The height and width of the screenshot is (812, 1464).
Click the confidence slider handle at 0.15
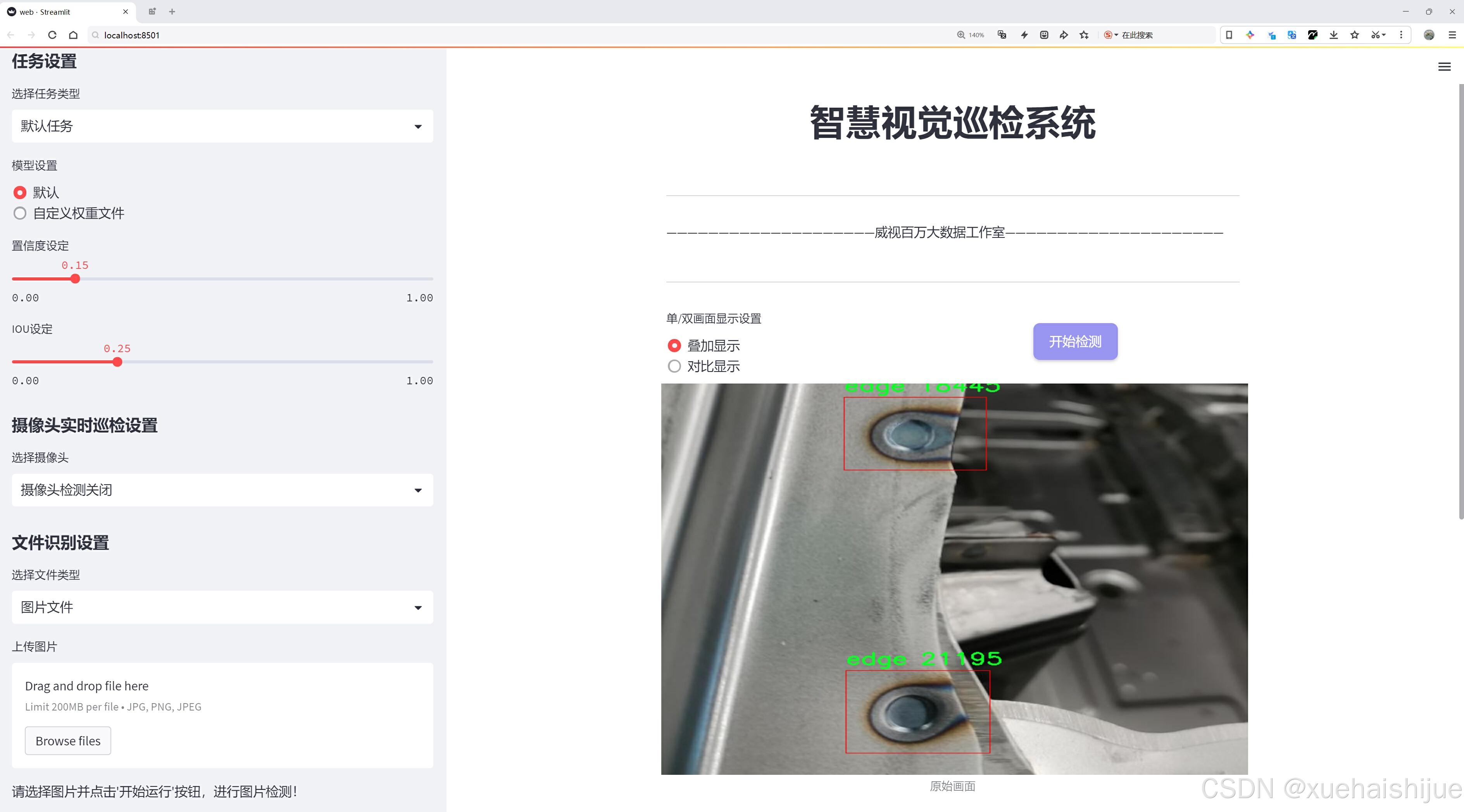tap(75, 279)
